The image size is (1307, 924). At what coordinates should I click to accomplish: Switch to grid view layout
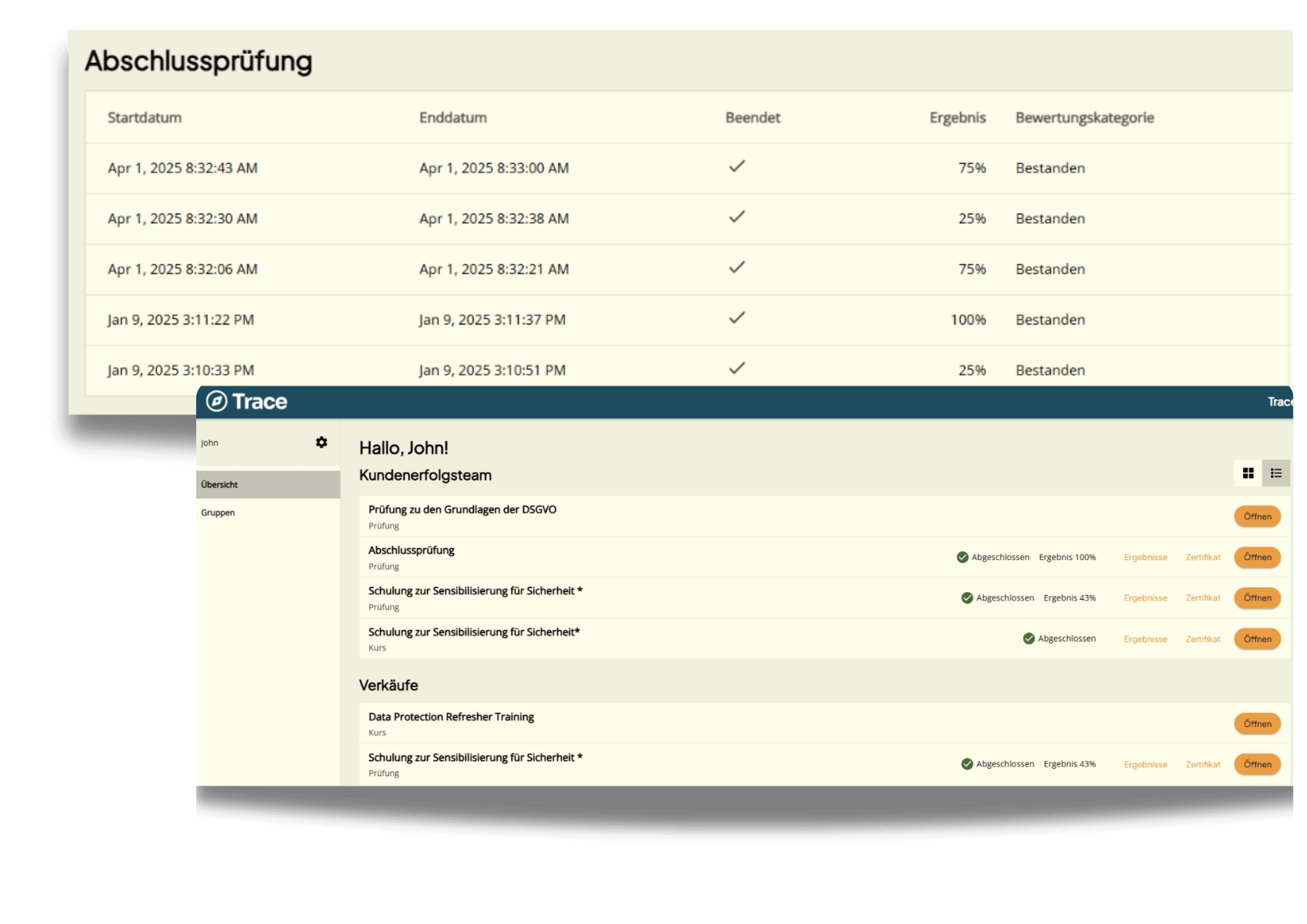click(x=1248, y=473)
